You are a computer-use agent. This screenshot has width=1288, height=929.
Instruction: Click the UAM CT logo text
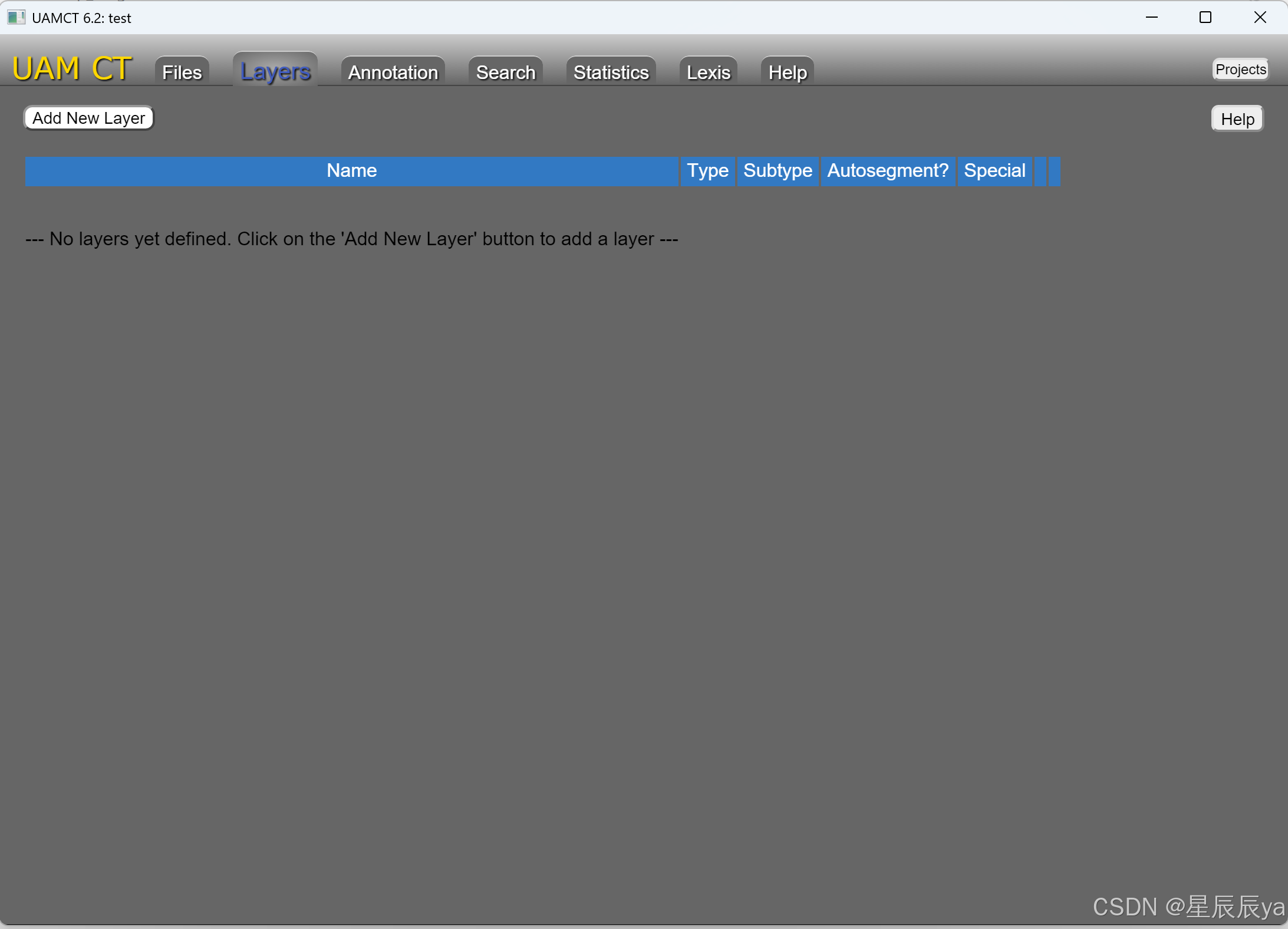point(71,67)
